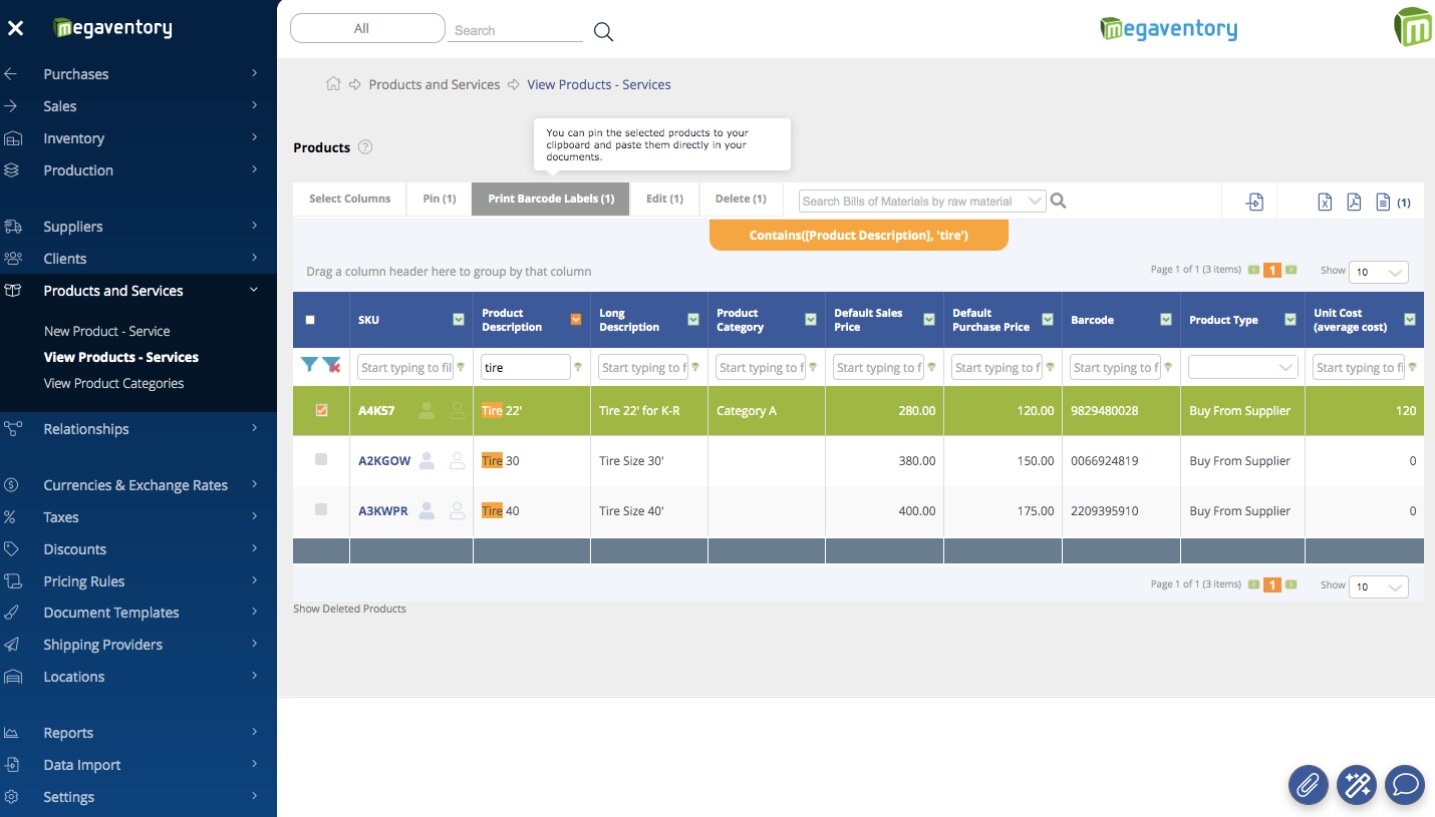The height and width of the screenshot is (817, 1435).
Task: Click the import document arrow icon
Action: coord(1254,202)
